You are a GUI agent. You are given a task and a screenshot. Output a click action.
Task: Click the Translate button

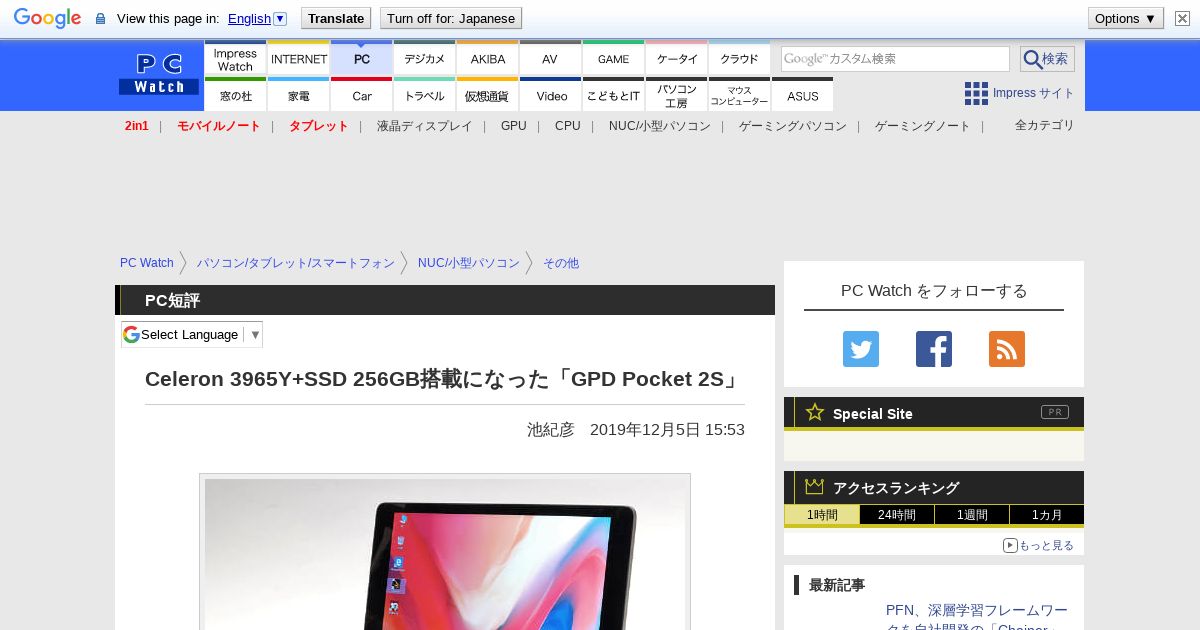point(336,18)
